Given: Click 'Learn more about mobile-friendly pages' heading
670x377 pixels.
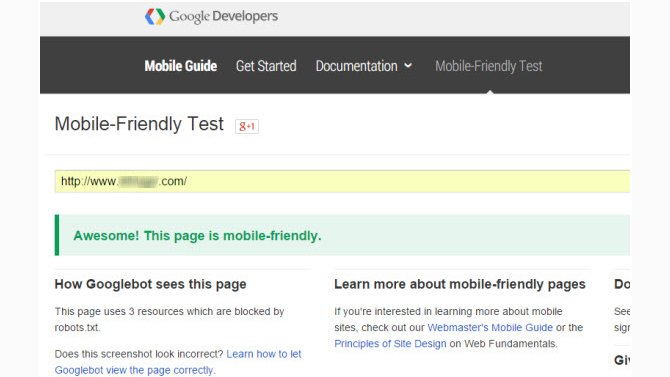Looking at the screenshot, I should pos(460,284).
